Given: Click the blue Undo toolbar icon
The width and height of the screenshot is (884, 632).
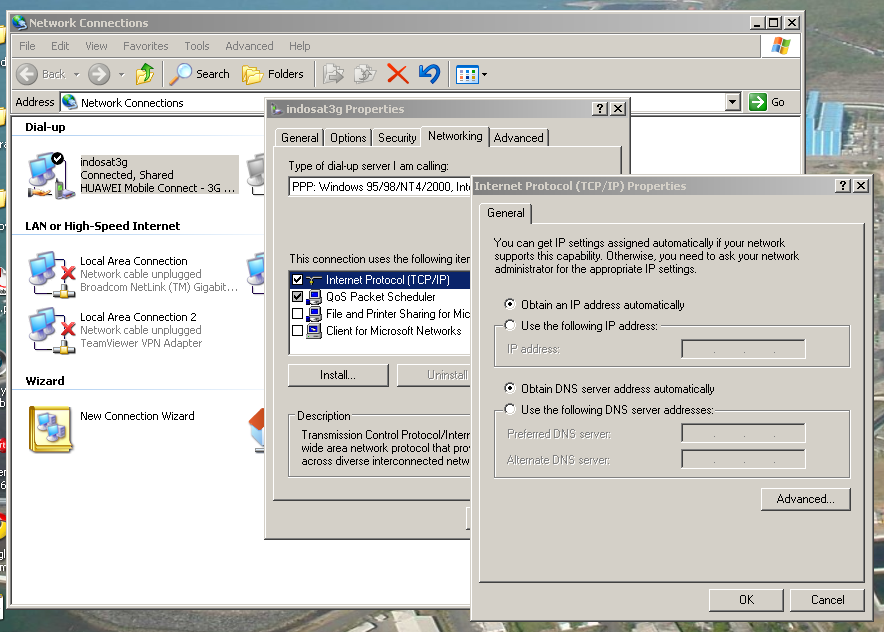Looking at the screenshot, I should tap(430, 74).
